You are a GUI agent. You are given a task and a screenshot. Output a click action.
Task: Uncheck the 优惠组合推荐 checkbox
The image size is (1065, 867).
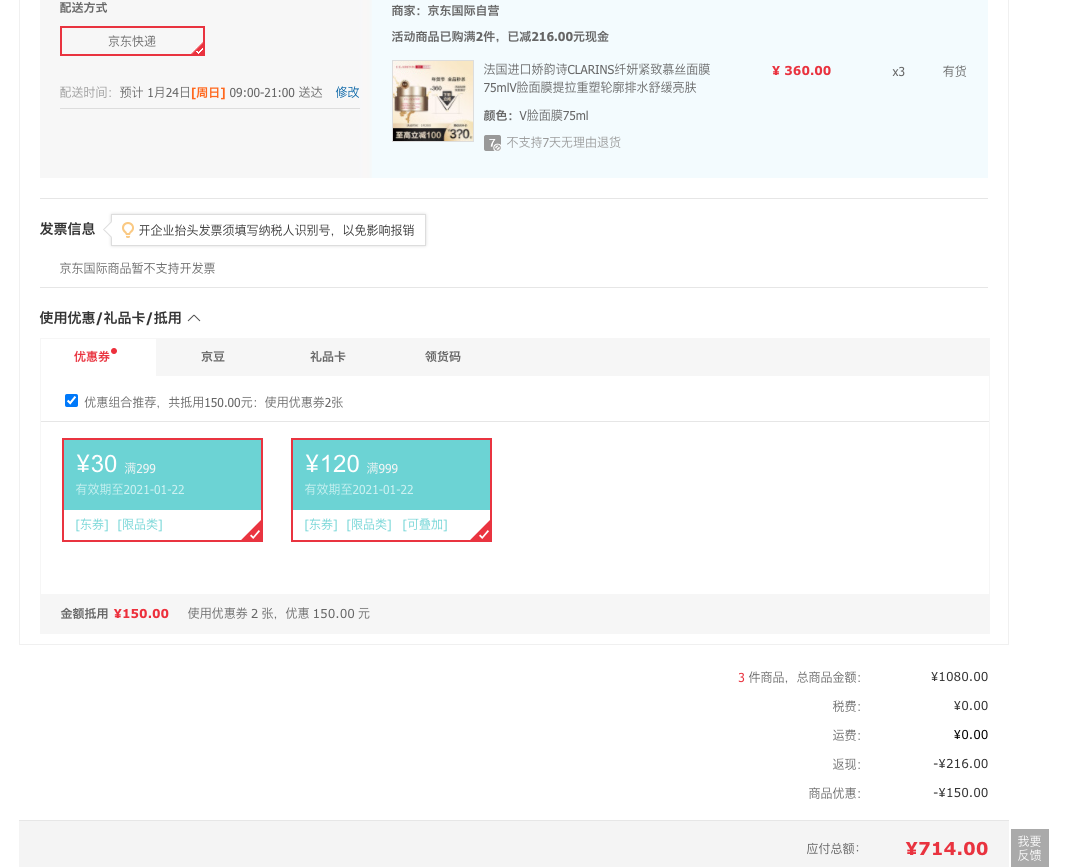point(71,401)
